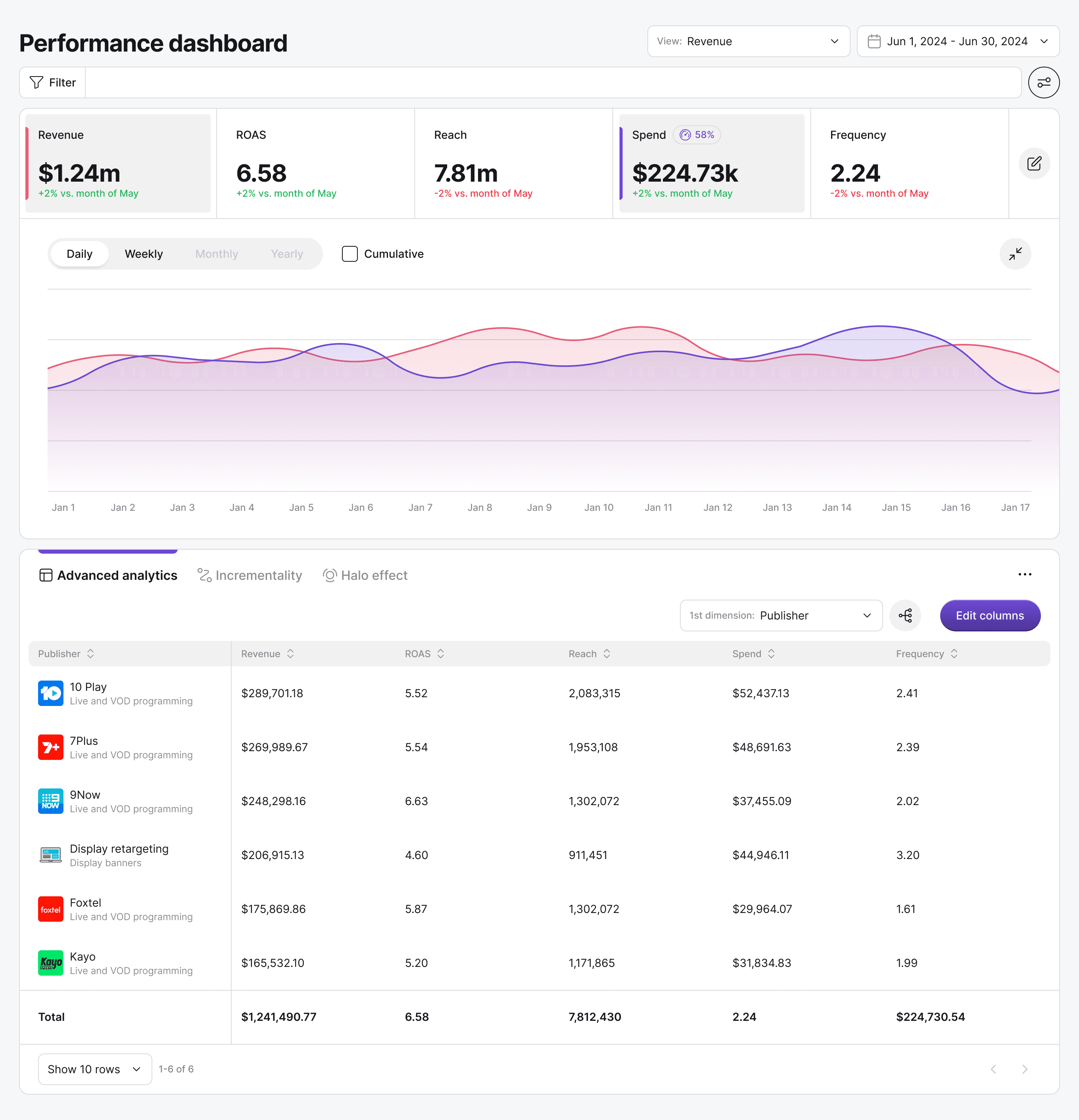Click the 7Plus publisher logo
Viewport: 1079px width, 1120px height.
coord(51,747)
